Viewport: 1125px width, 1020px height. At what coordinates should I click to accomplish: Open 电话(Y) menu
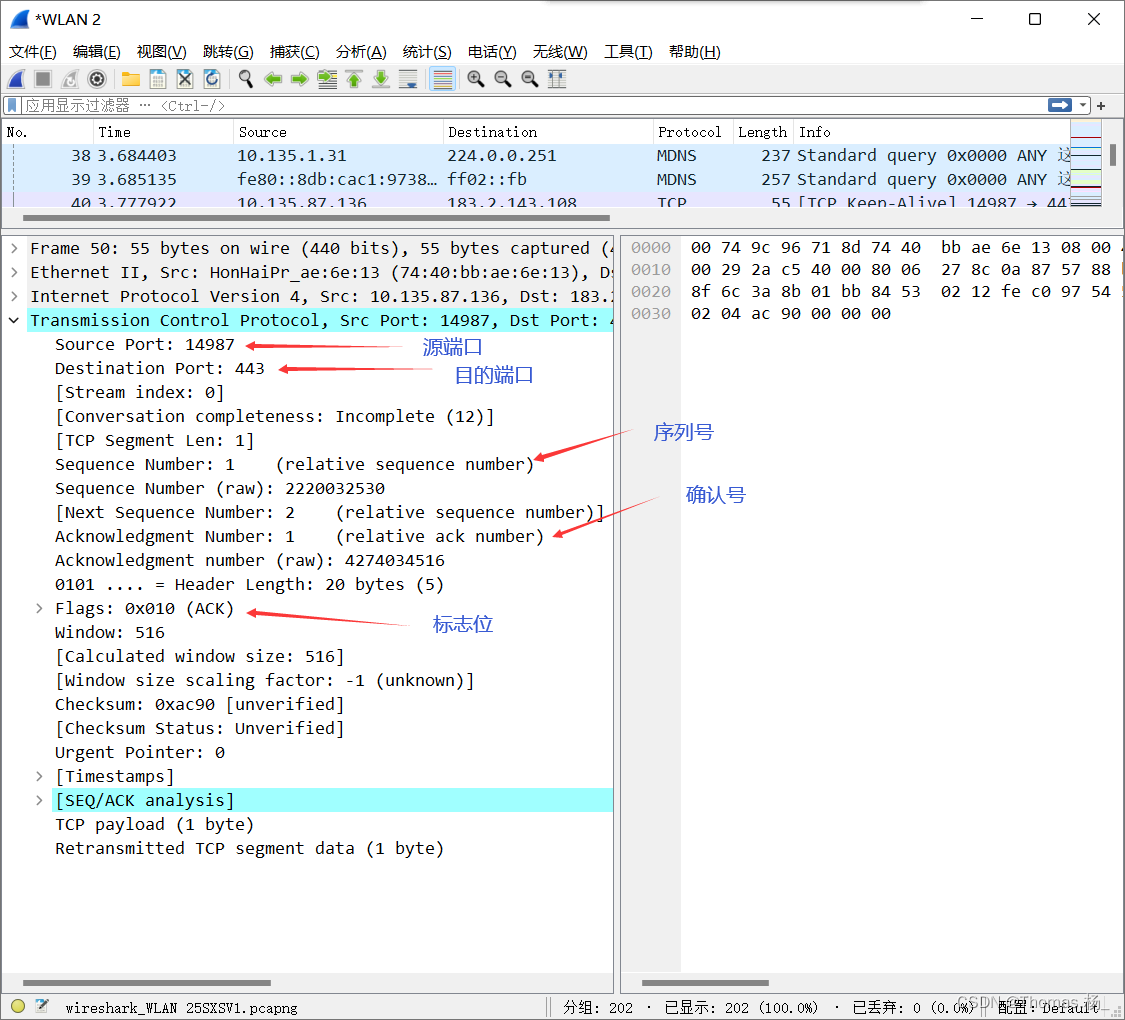coord(491,52)
